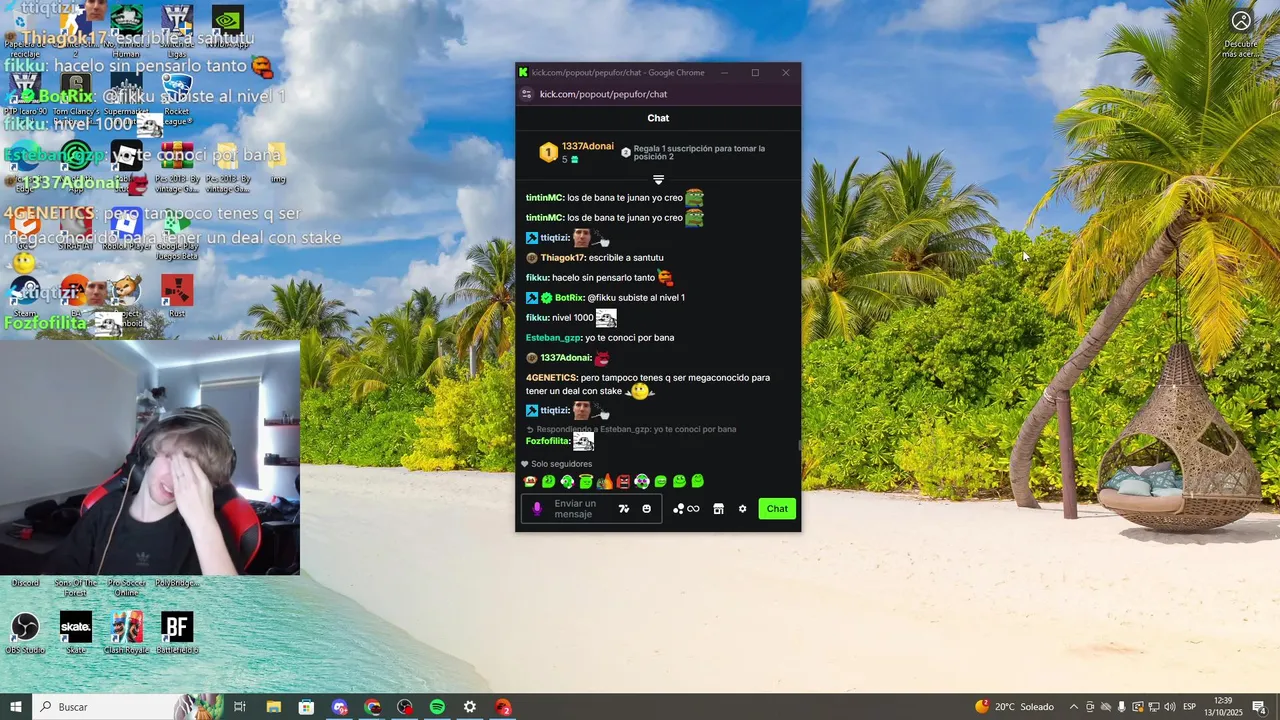This screenshot has width=1280, height=720.
Task: Open Settings gear on the taskbar
Action: point(470,707)
